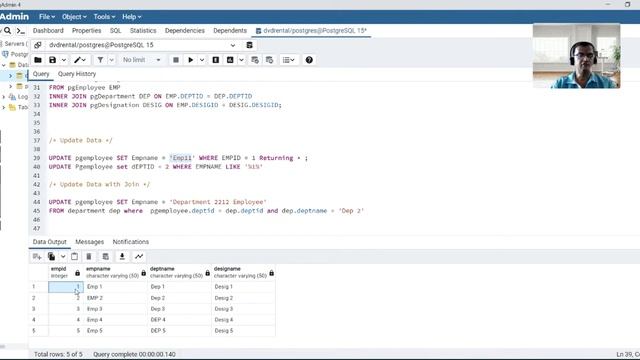The image size is (640, 360).
Task: Open the query tool Help question icon
Action: [x=309, y=60]
